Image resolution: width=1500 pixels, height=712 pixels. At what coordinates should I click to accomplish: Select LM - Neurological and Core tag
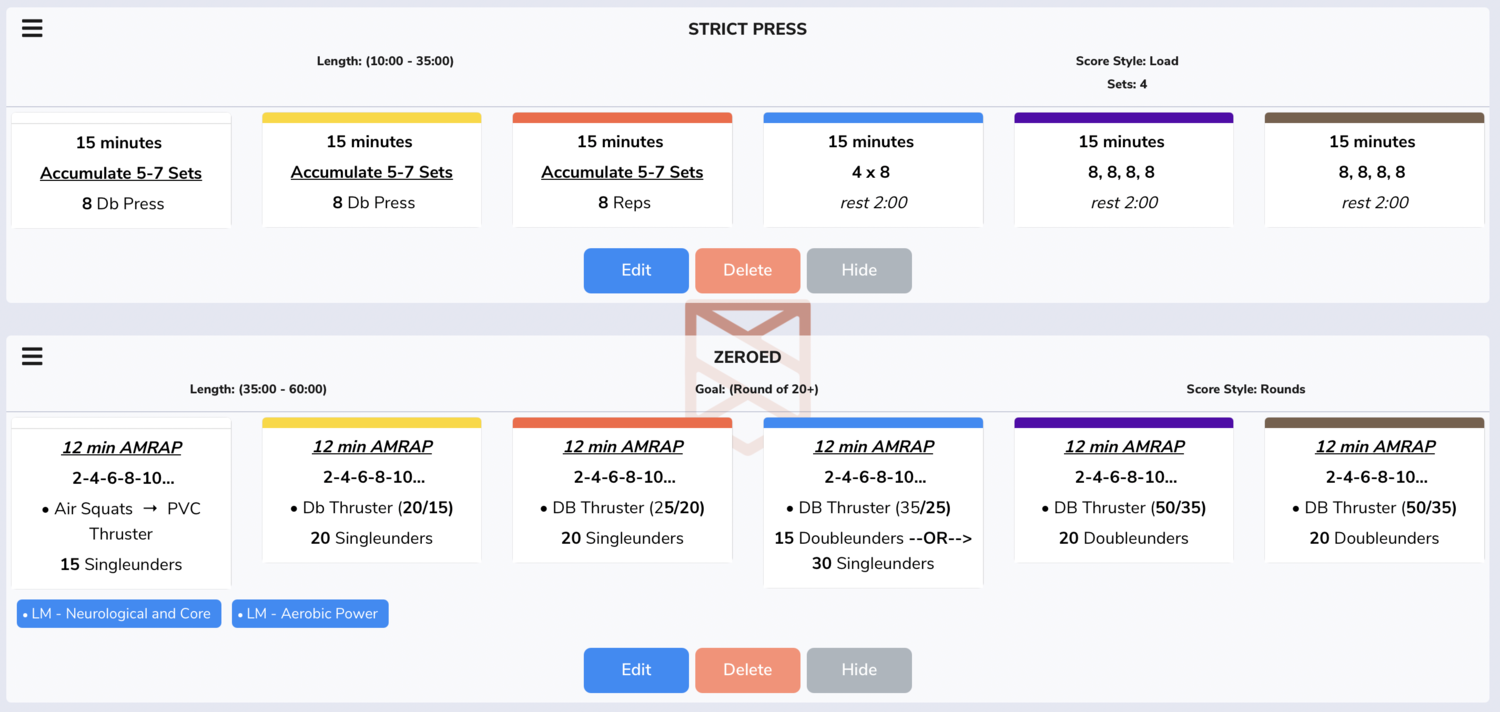coord(119,614)
